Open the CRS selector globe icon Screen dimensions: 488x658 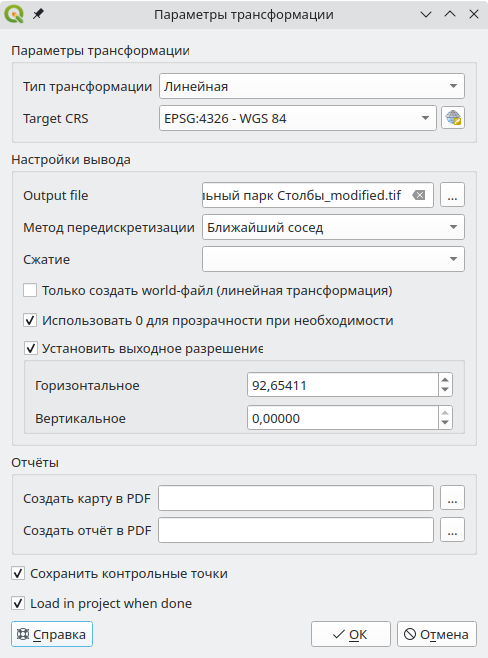click(453, 118)
